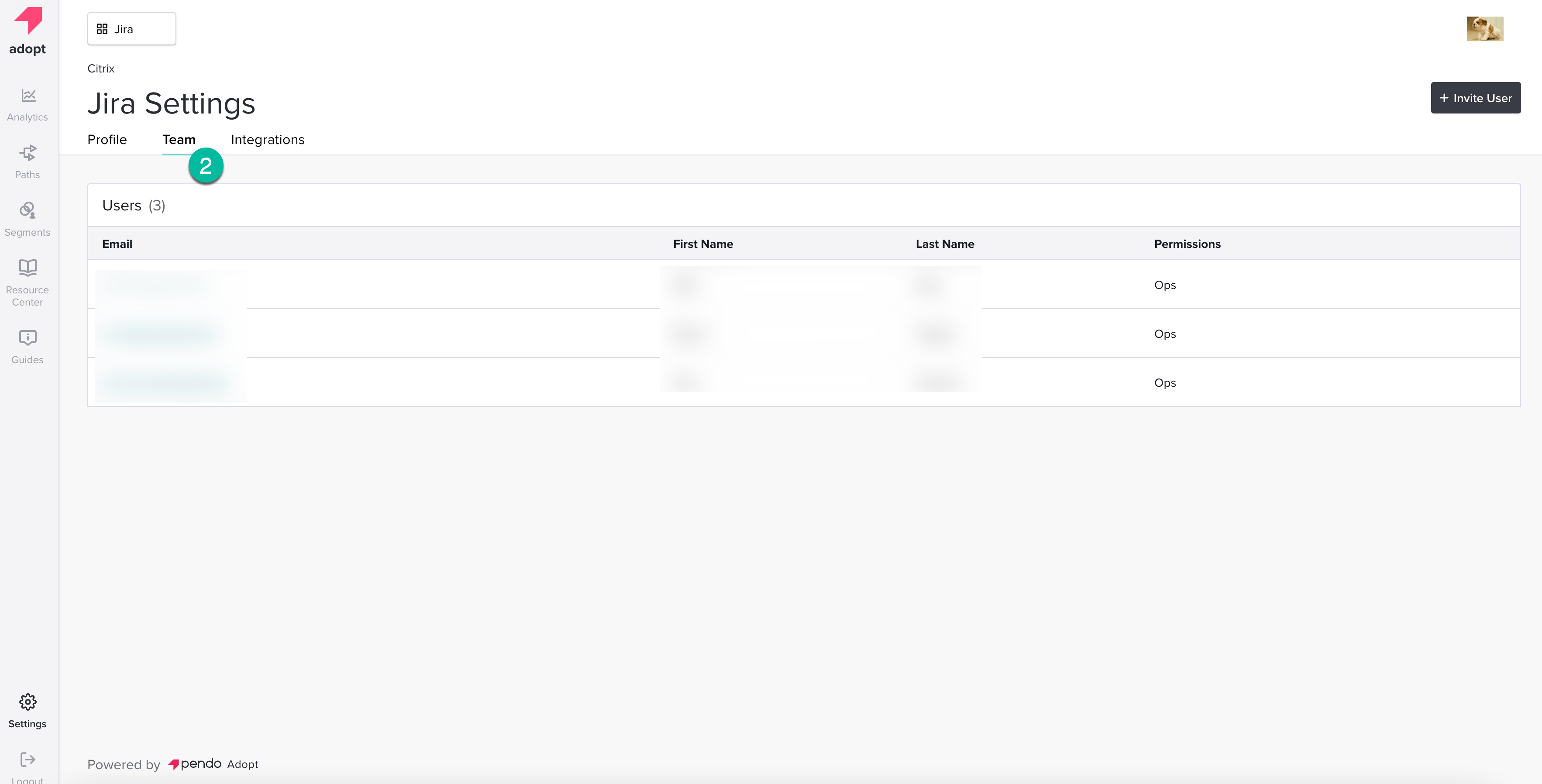This screenshot has height=784, width=1542.
Task: Click the Adopt logo icon
Action: (28, 21)
